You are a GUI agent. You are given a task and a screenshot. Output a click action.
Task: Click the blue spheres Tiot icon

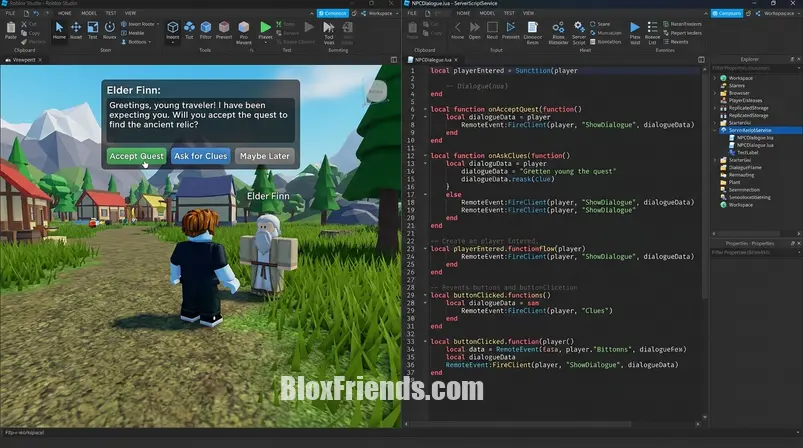(189, 27)
